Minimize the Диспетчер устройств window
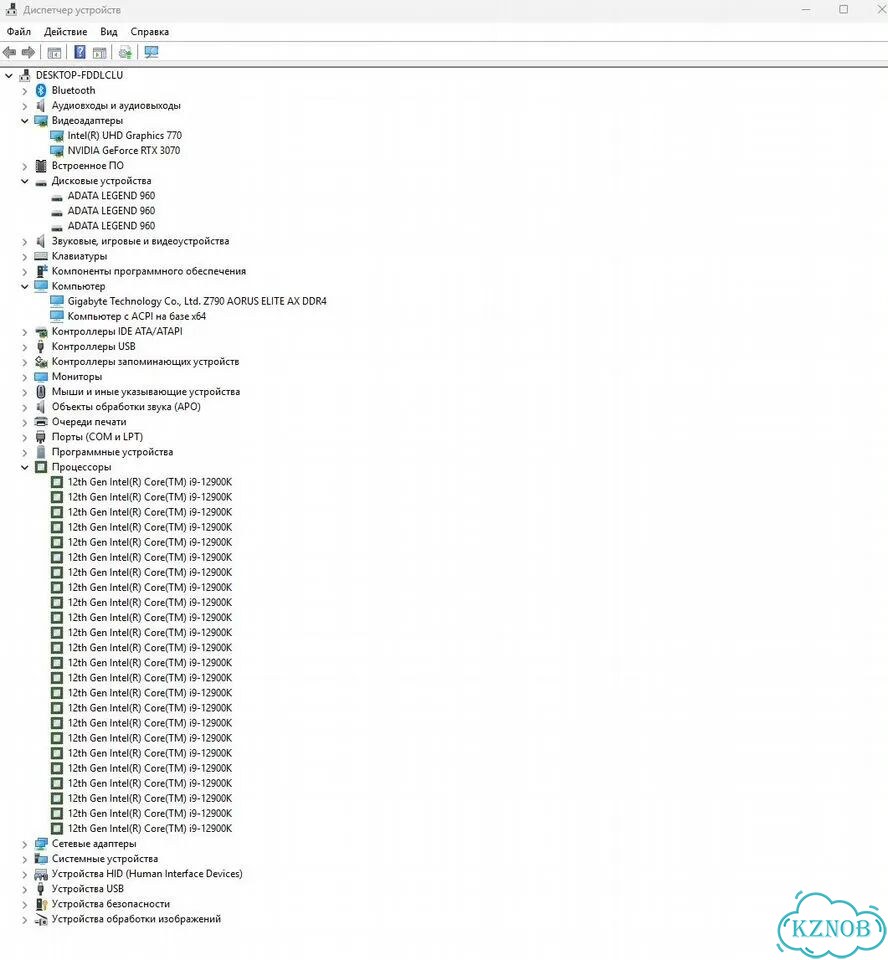 [806, 10]
